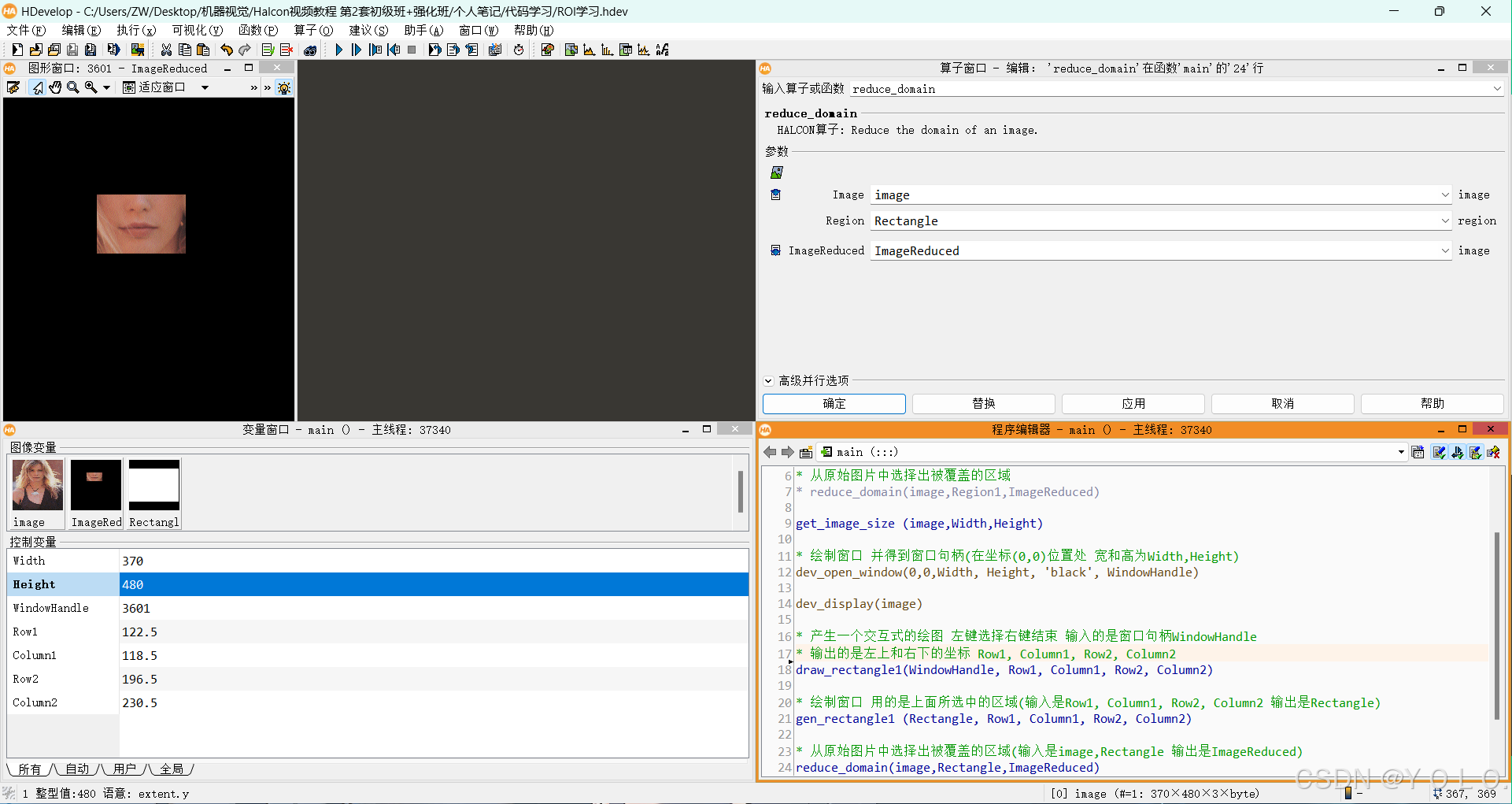This screenshot has height=804, width=1512.
Task: Open the zoom tool dropdown arrow
Action: pyautogui.click(x=106, y=87)
